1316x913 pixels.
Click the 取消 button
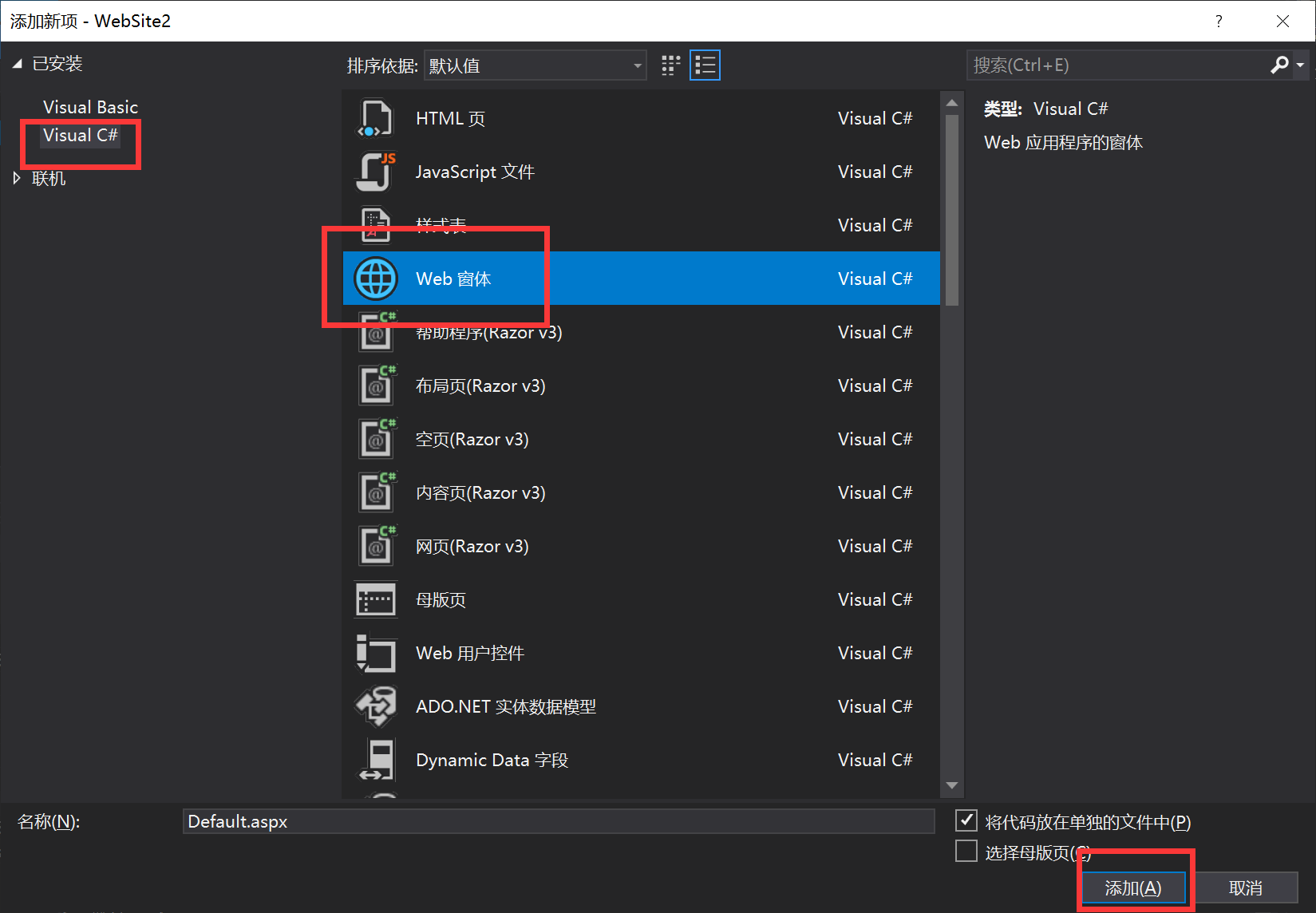click(x=1246, y=887)
